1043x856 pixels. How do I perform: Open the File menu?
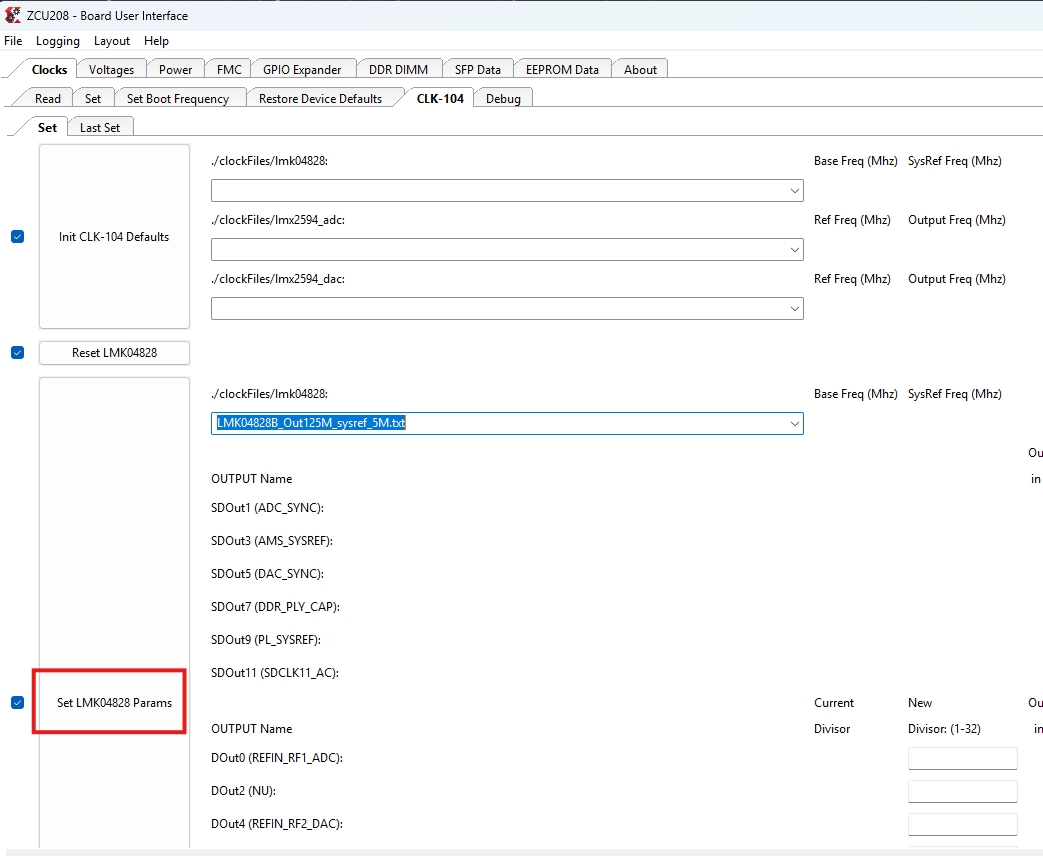point(13,41)
